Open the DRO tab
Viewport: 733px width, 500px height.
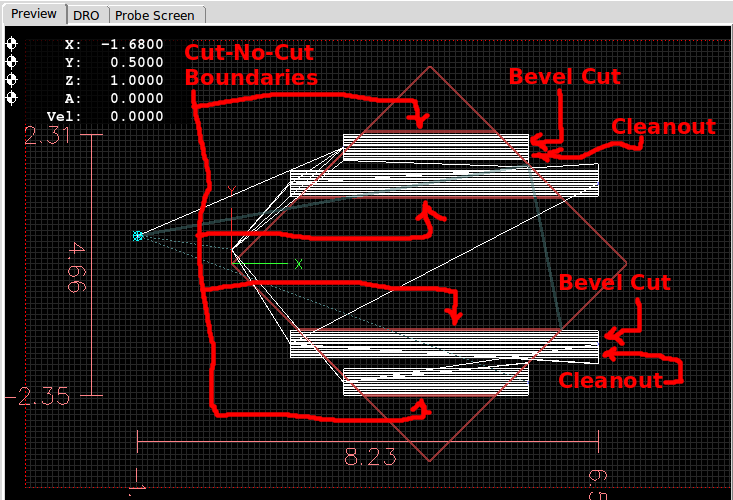tap(87, 15)
